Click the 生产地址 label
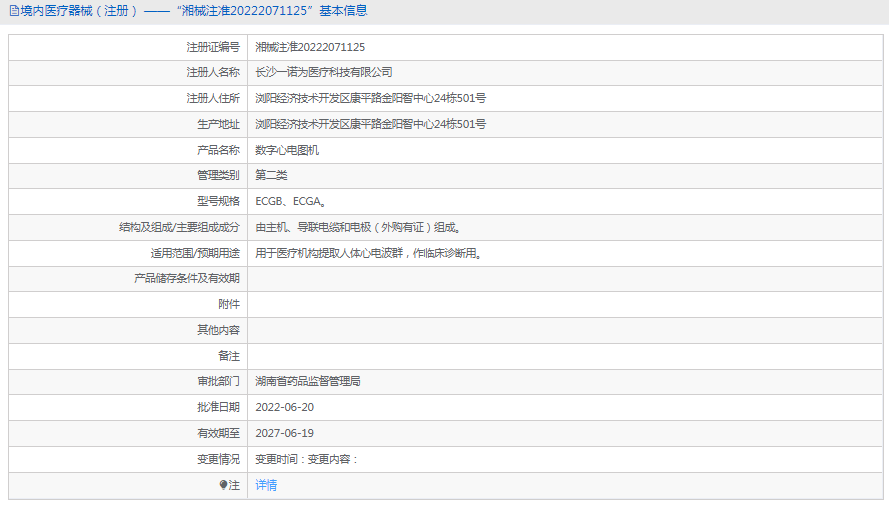 pos(218,124)
